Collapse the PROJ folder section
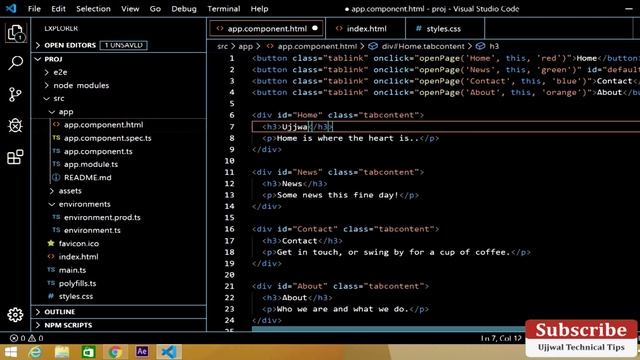640x360 pixels. click(x=53, y=59)
